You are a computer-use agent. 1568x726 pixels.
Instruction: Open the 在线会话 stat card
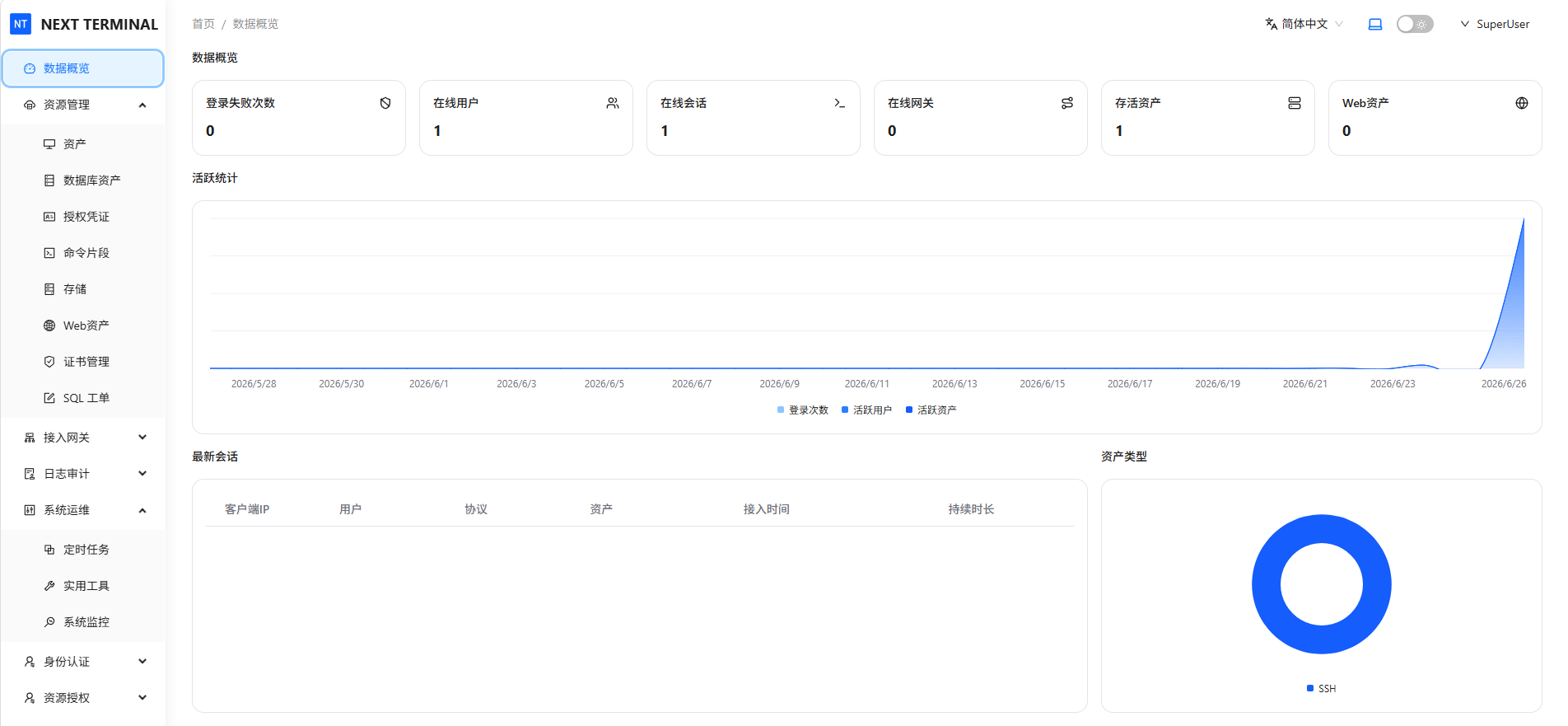pyautogui.click(x=754, y=118)
